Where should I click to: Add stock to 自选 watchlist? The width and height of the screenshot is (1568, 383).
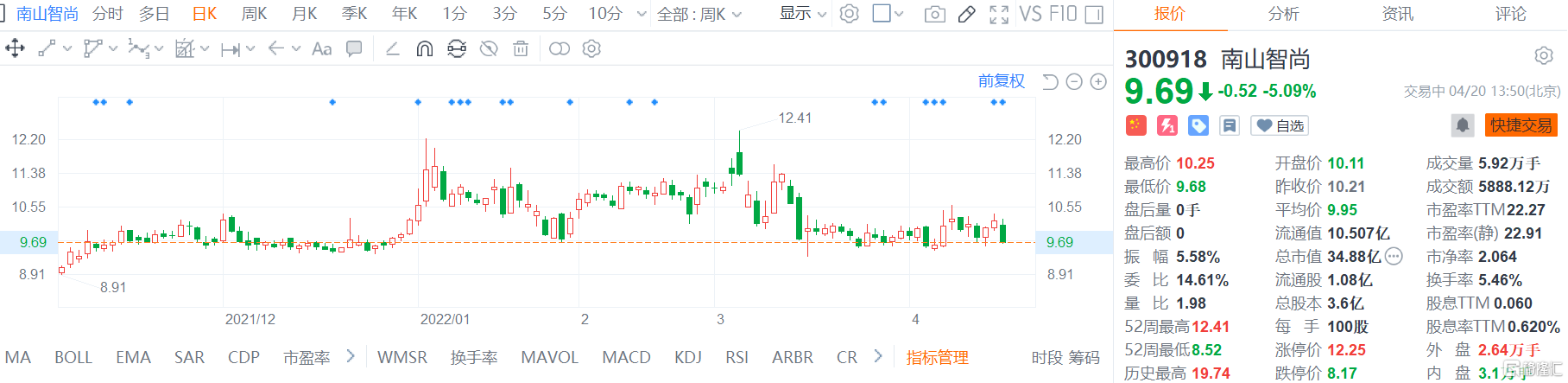tap(1280, 125)
